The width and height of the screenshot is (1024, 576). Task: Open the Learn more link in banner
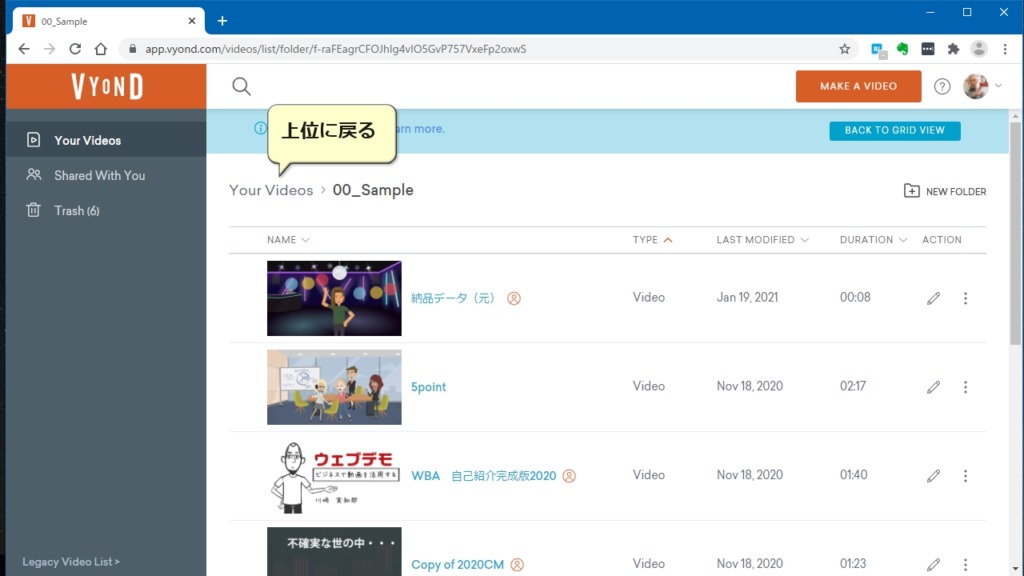click(x=419, y=129)
